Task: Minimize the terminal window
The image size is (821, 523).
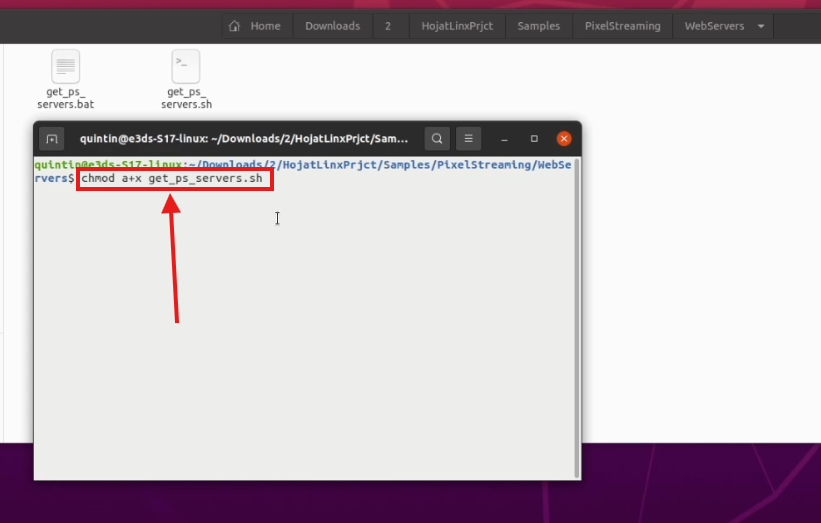Action: tap(504, 139)
